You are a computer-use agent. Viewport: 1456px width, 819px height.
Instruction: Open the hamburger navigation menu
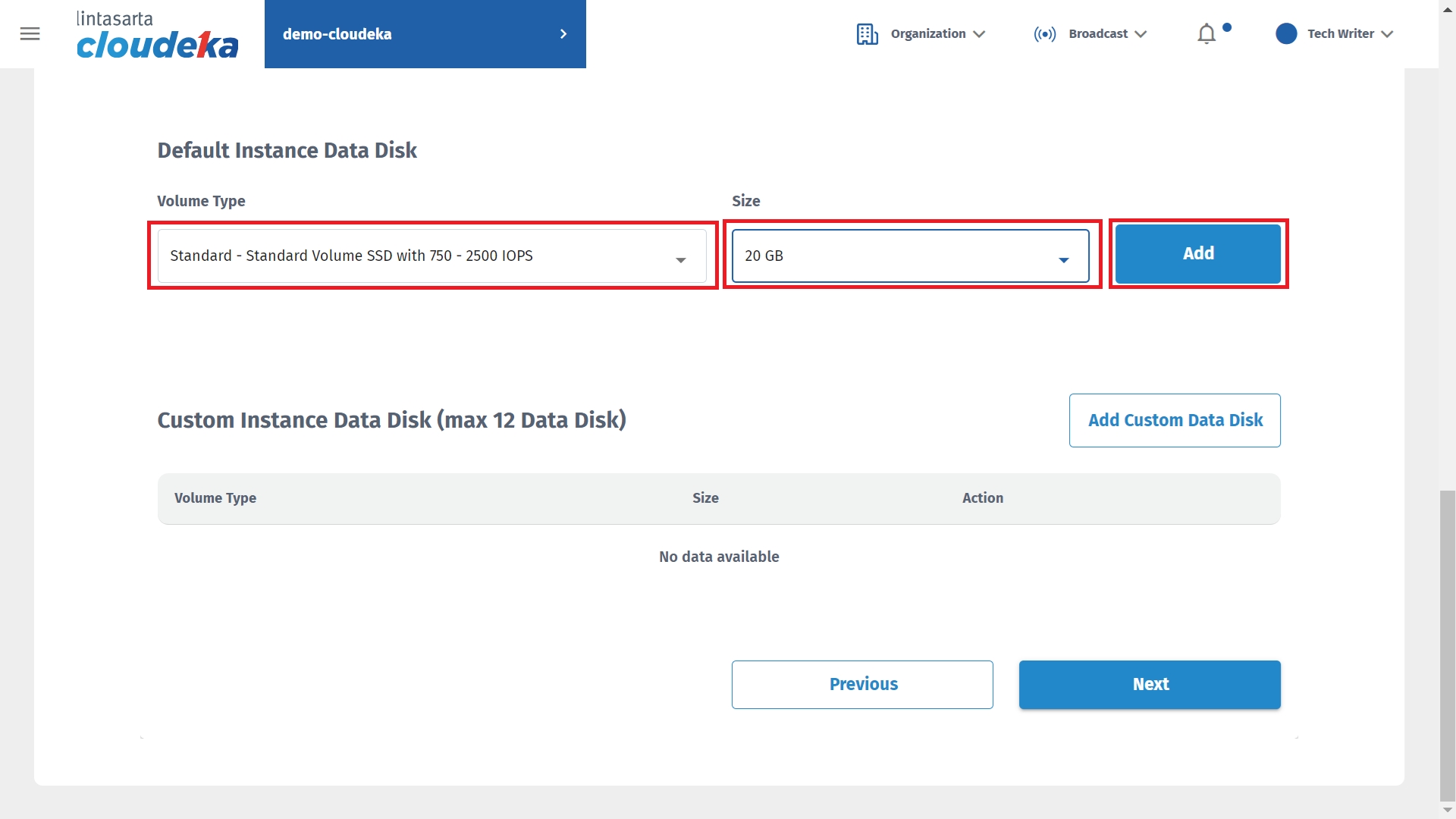pyautogui.click(x=30, y=34)
